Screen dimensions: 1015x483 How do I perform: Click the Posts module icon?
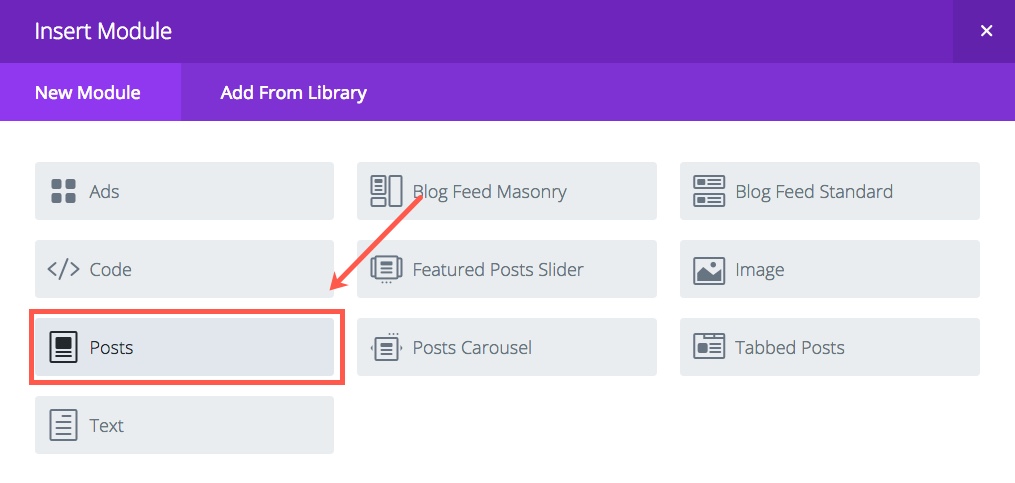click(63, 347)
